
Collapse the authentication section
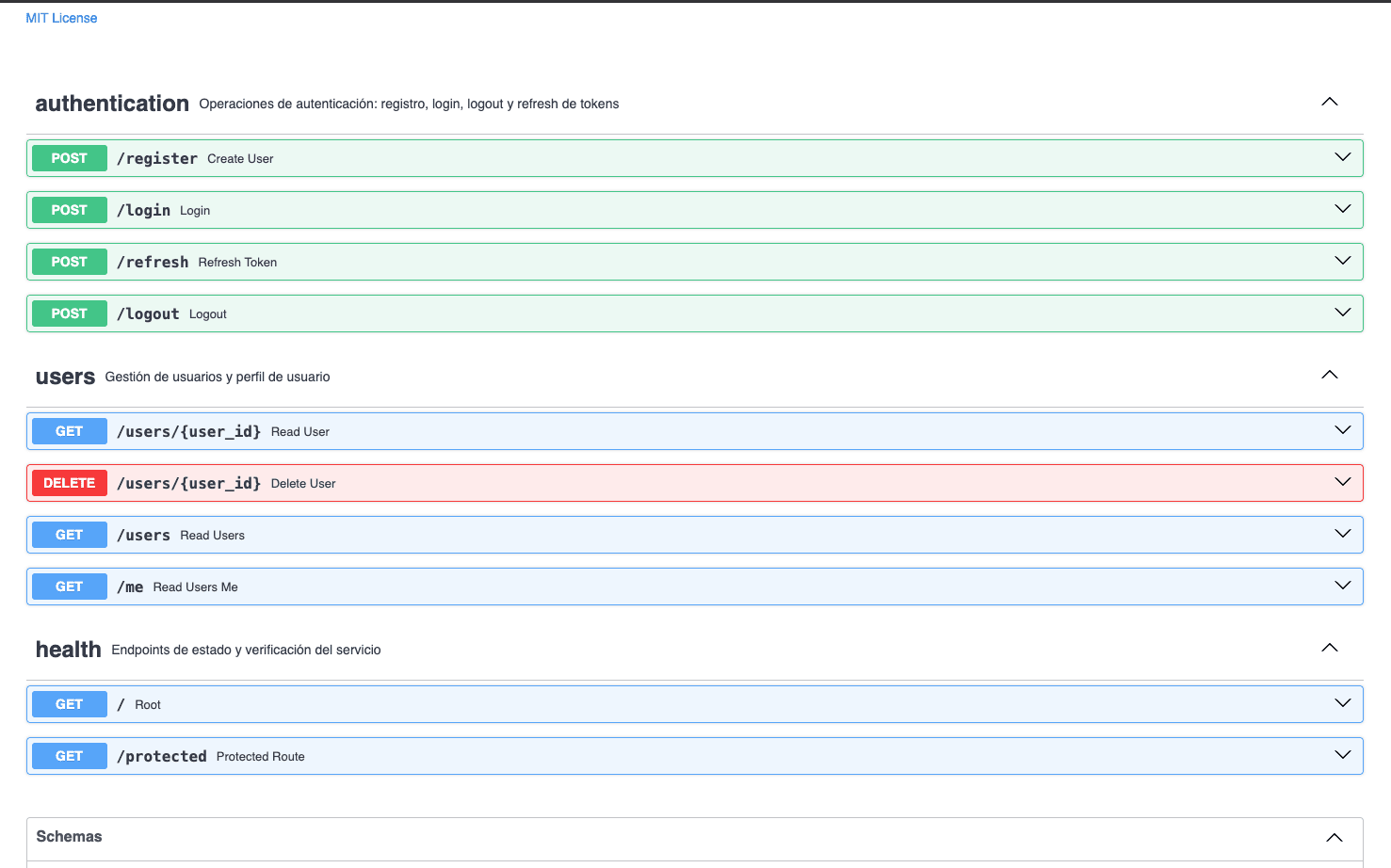tap(1329, 101)
